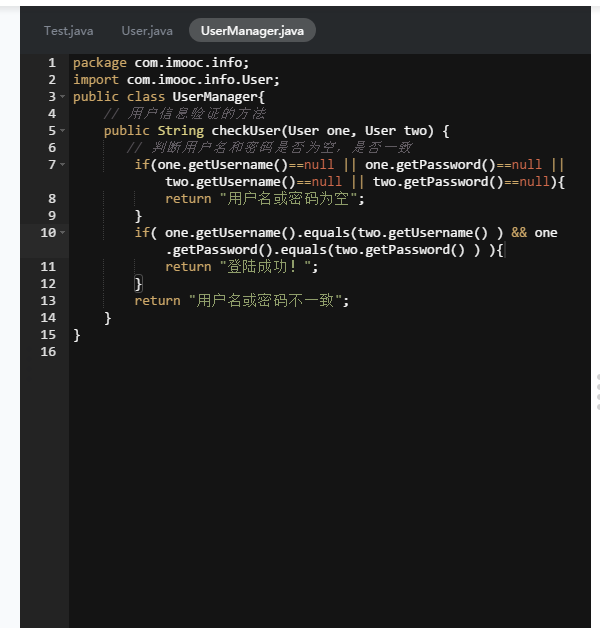Click the 'String' return type on line 5

[181, 131]
